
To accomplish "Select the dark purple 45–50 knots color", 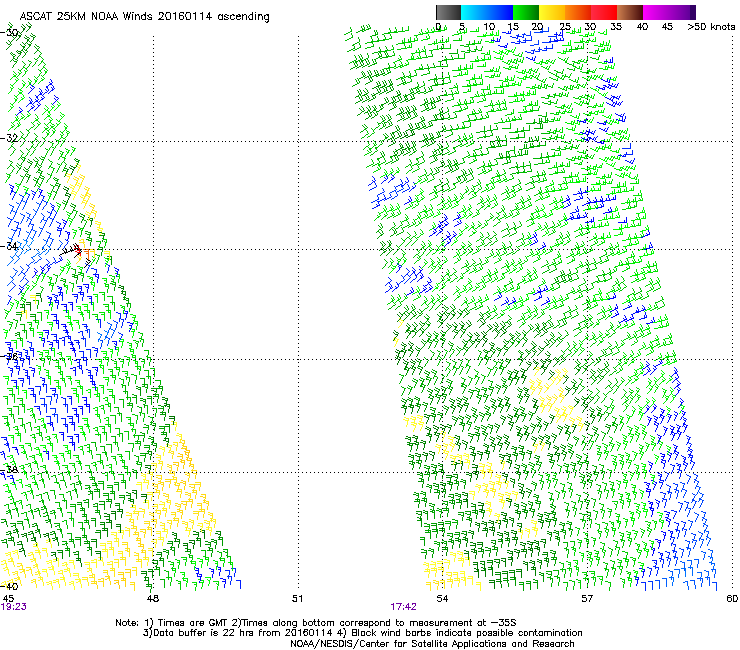I will (682, 12).
